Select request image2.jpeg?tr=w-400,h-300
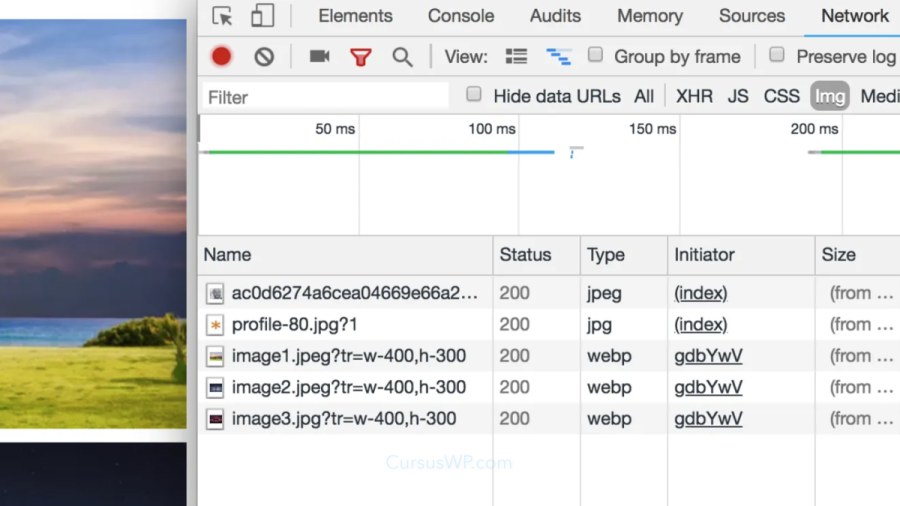The width and height of the screenshot is (900, 506). [x=348, y=388]
